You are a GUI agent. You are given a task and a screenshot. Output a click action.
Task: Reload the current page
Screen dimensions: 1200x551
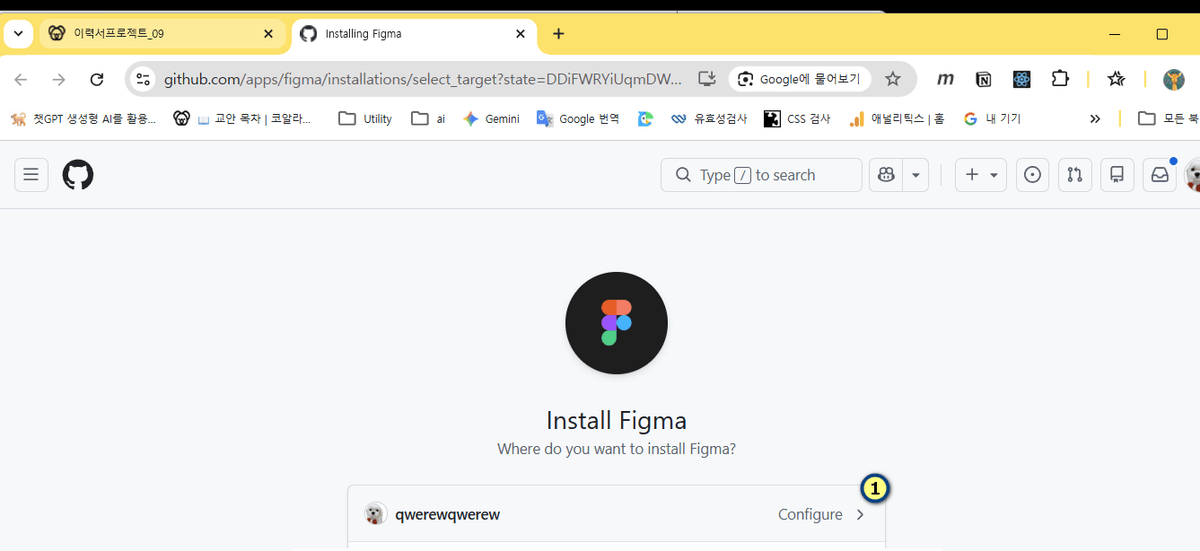click(x=97, y=79)
